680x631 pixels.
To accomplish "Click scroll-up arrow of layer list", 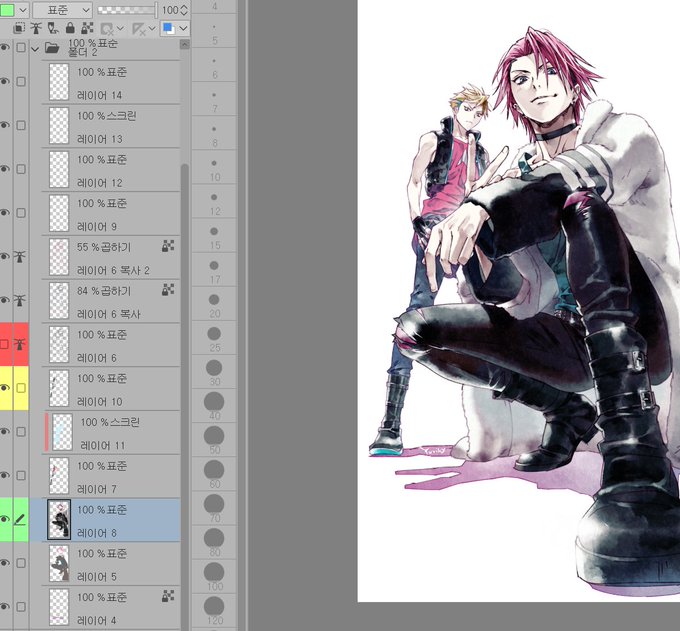I will [x=185, y=44].
